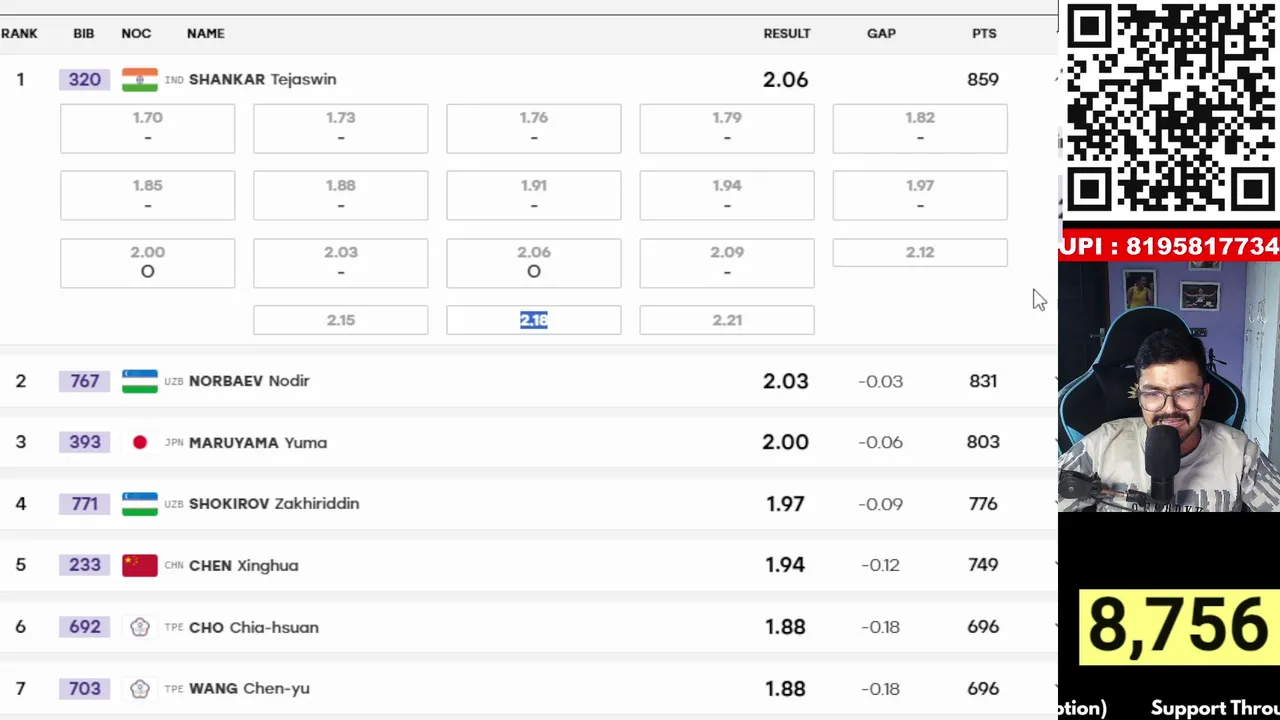Click the Uzbekistan flag next to Norbaev Nodir

pyautogui.click(x=140, y=381)
